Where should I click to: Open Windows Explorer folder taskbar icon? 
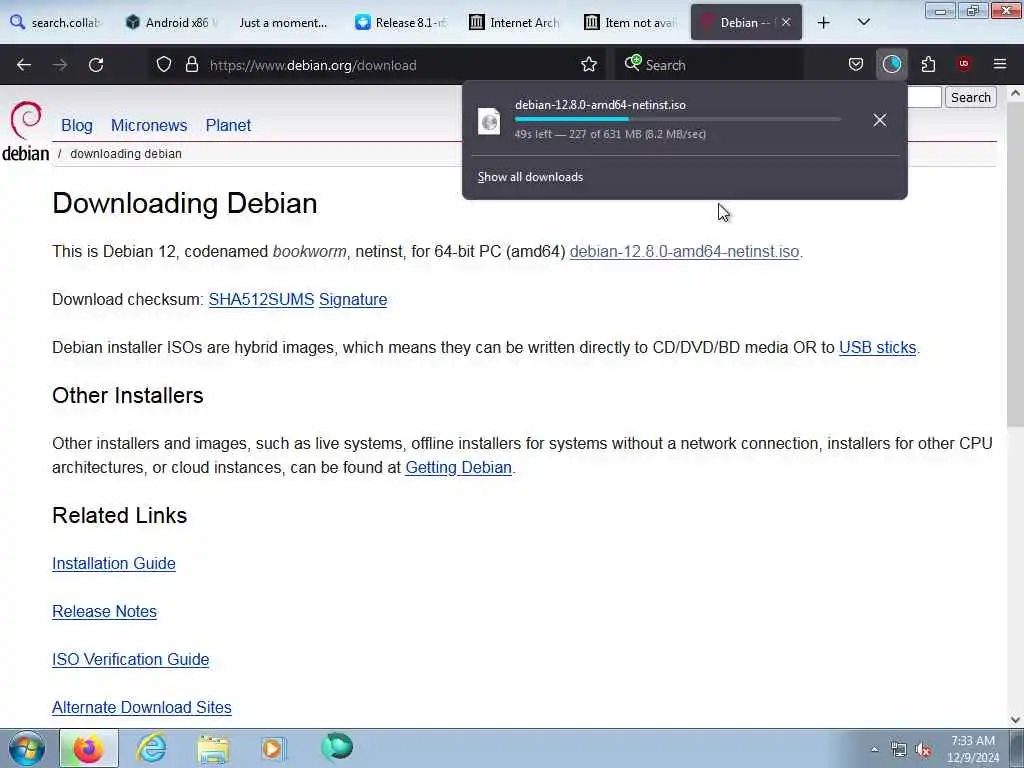pos(213,749)
